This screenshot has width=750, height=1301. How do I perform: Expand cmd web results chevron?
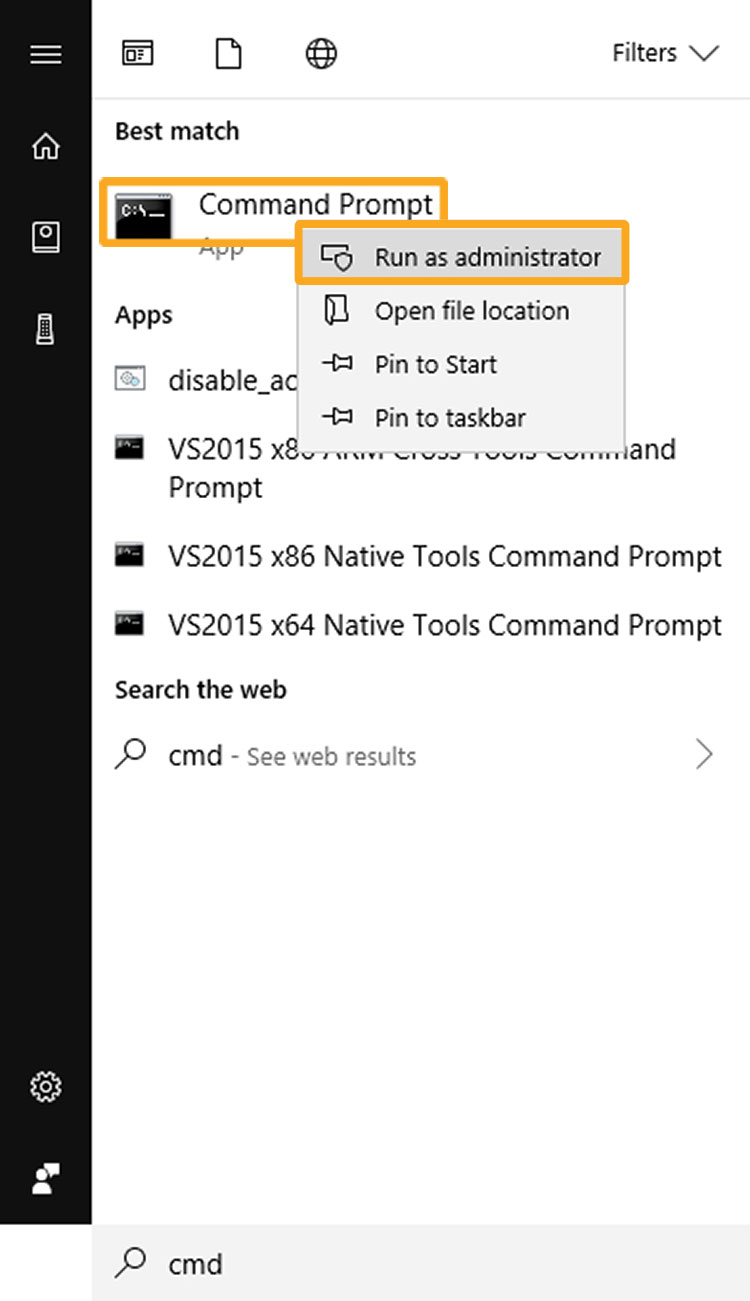[705, 755]
